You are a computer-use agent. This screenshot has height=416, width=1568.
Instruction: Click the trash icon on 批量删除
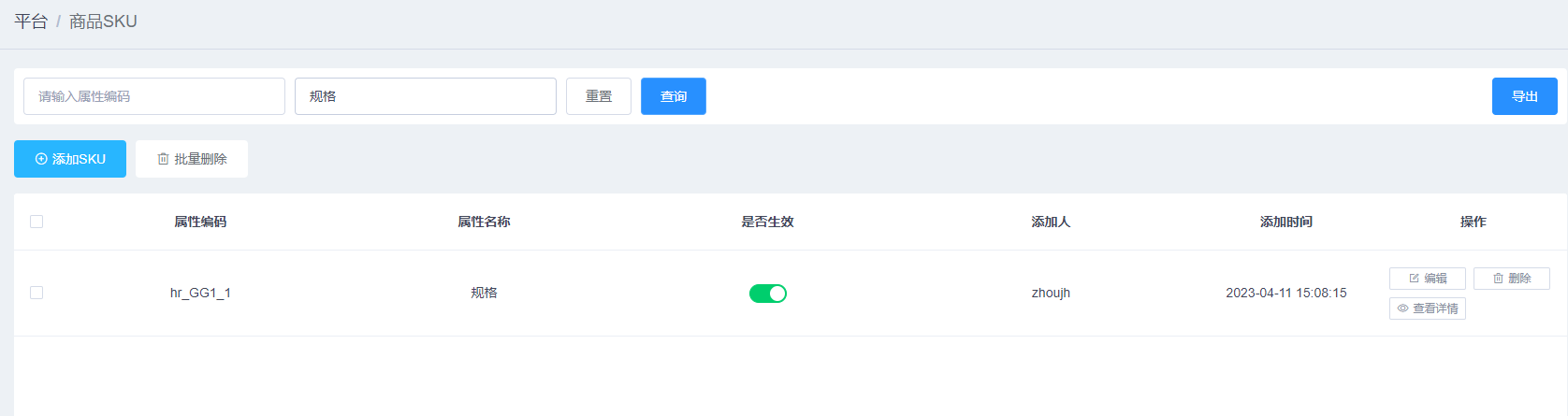click(x=163, y=159)
